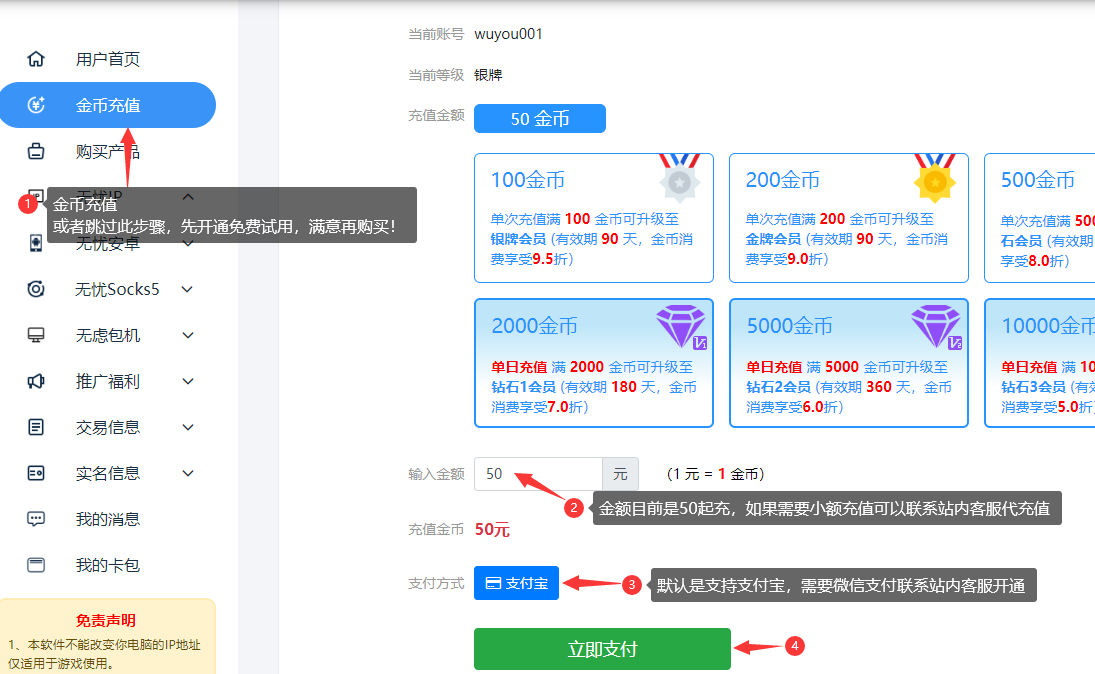Select the home icon beside 用户首页
This screenshot has height=674, width=1095.
36,59
